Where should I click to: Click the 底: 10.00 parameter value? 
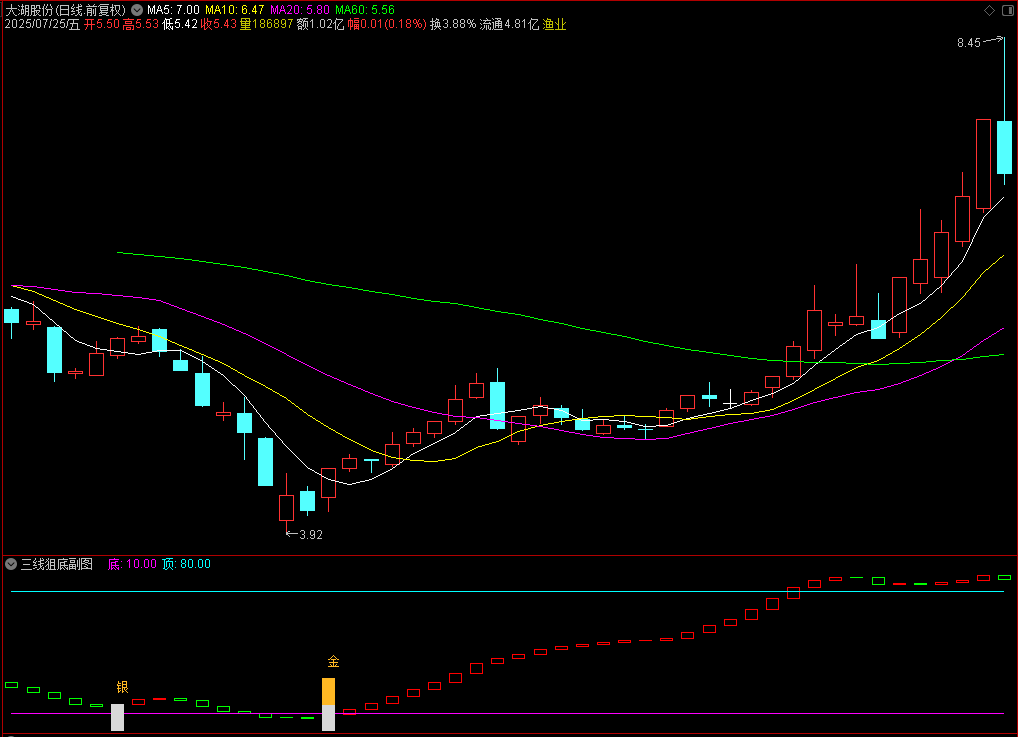(132, 564)
